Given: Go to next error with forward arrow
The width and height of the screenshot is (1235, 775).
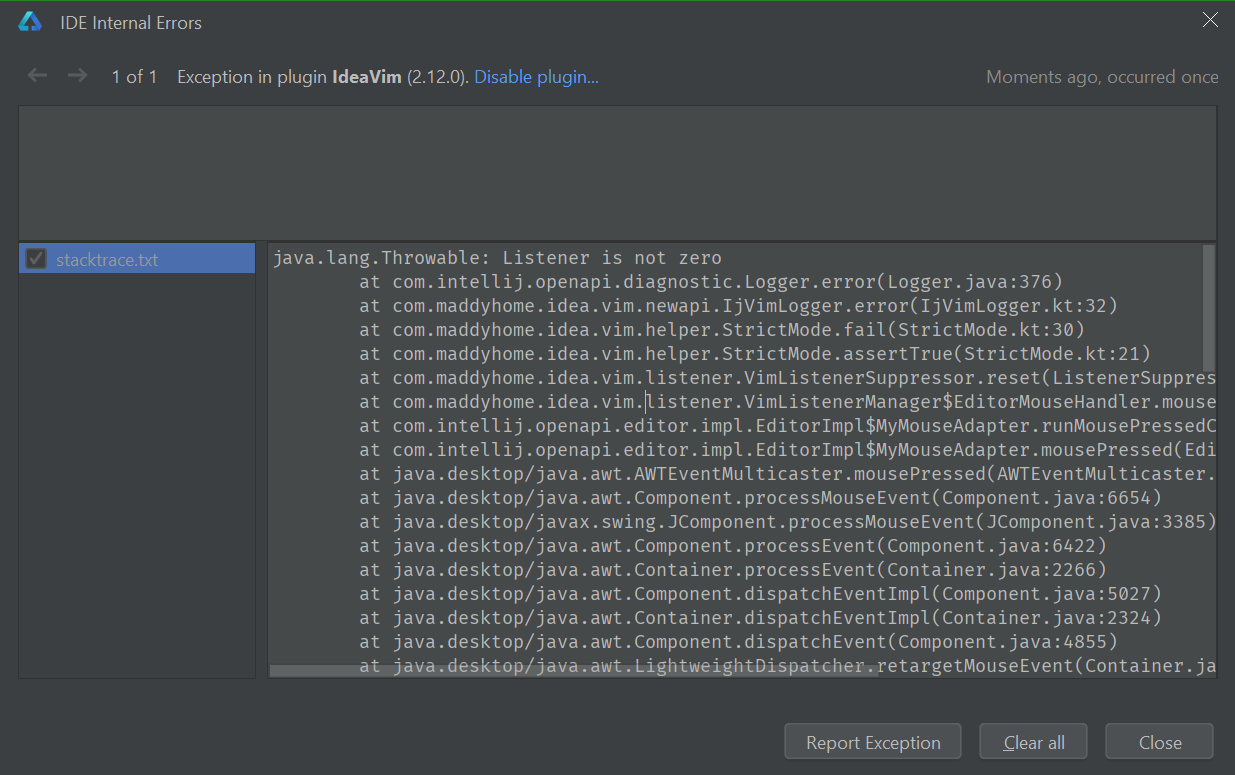Looking at the screenshot, I should point(77,76).
